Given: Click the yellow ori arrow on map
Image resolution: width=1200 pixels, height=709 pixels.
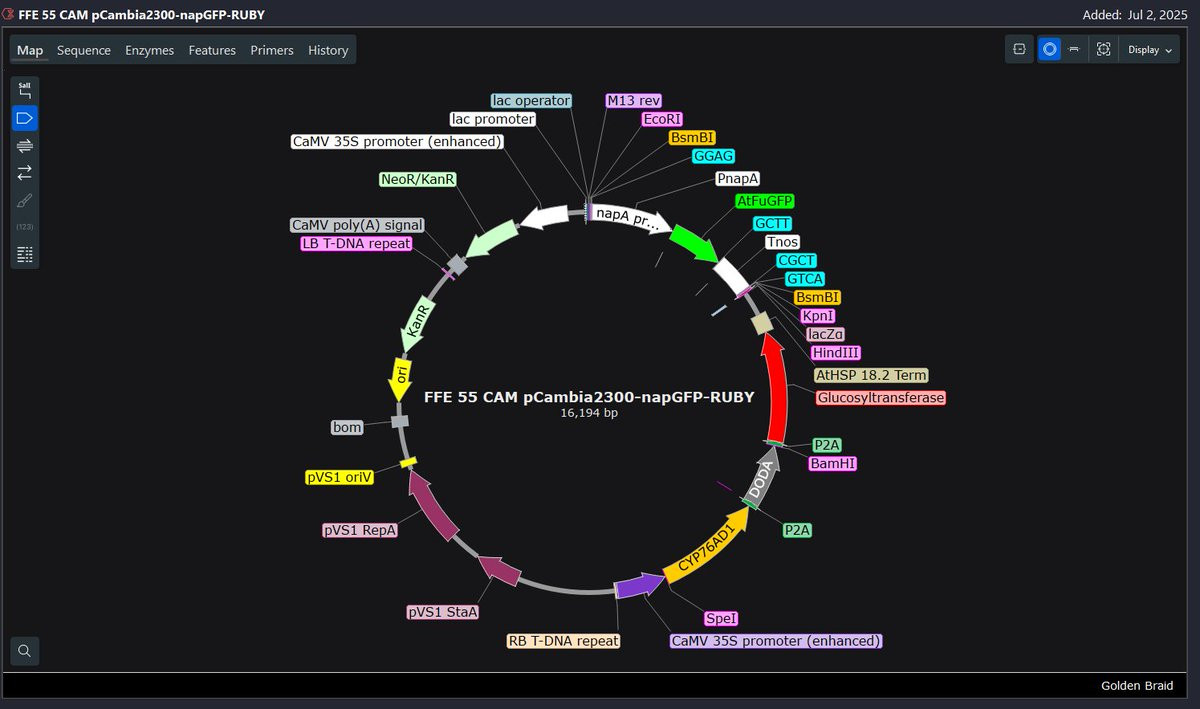Looking at the screenshot, I should tap(400, 378).
